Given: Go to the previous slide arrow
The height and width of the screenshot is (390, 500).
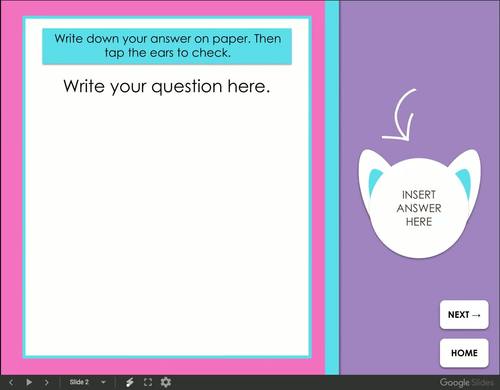Looking at the screenshot, I should tap(11, 382).
